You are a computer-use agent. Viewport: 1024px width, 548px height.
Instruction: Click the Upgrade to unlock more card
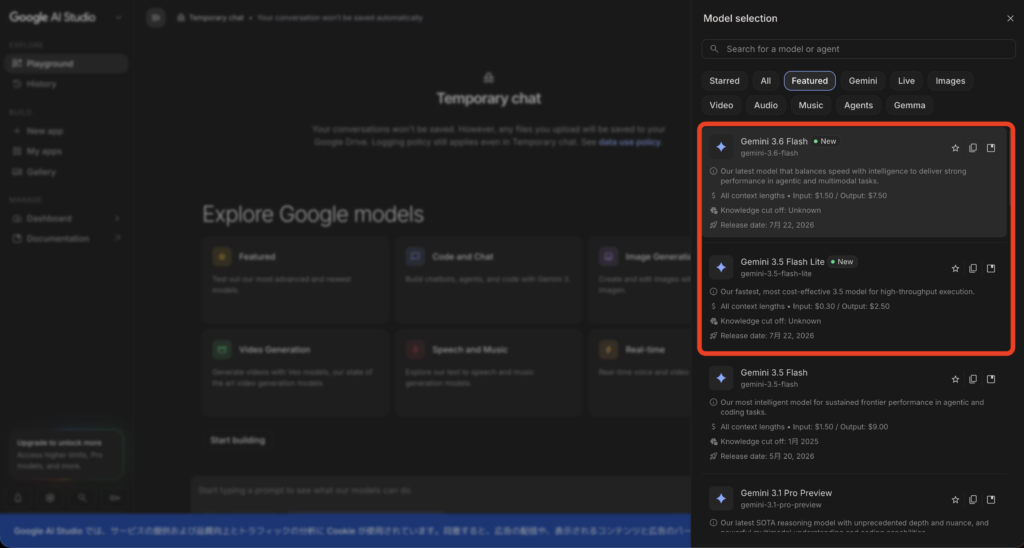click(66, 455)
